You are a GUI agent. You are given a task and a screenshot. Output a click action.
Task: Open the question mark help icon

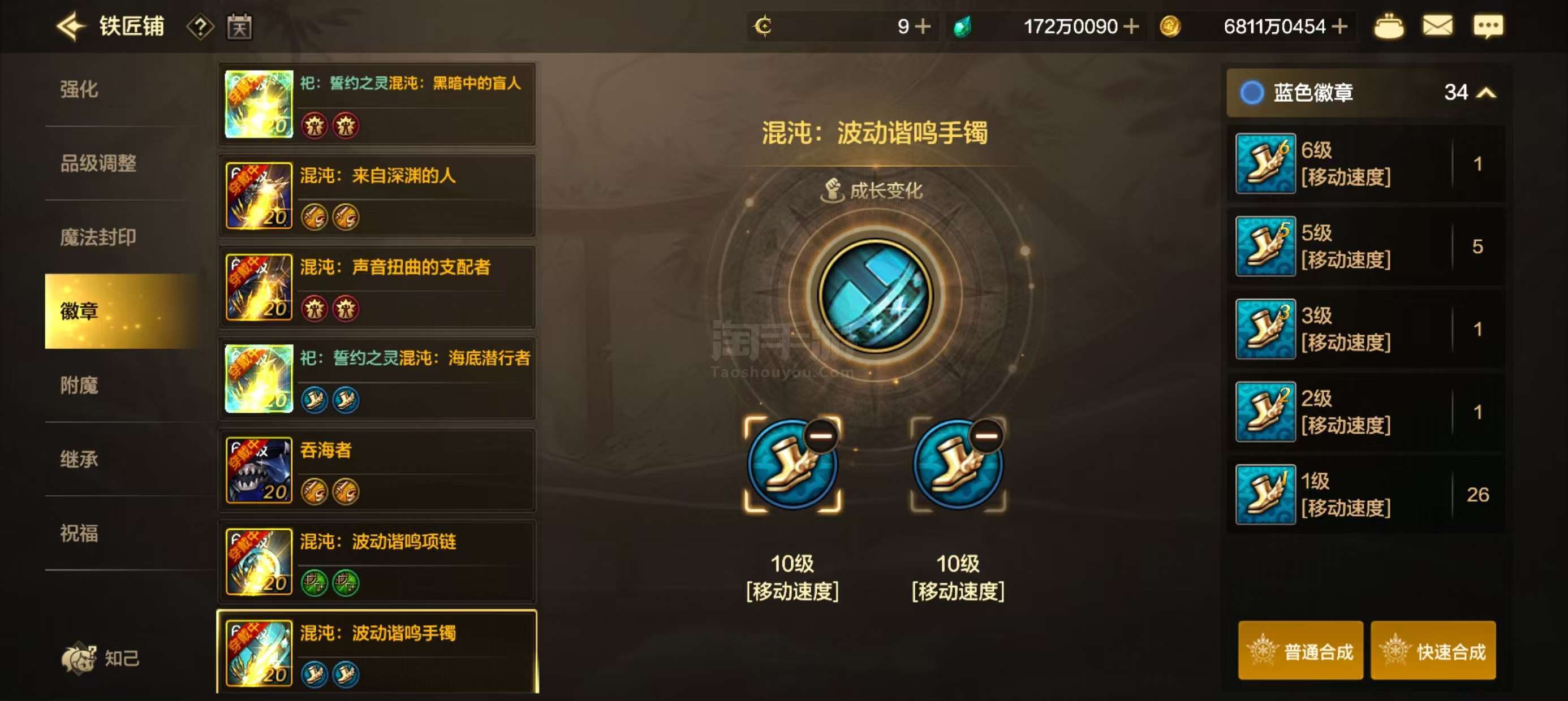[200, 27]
